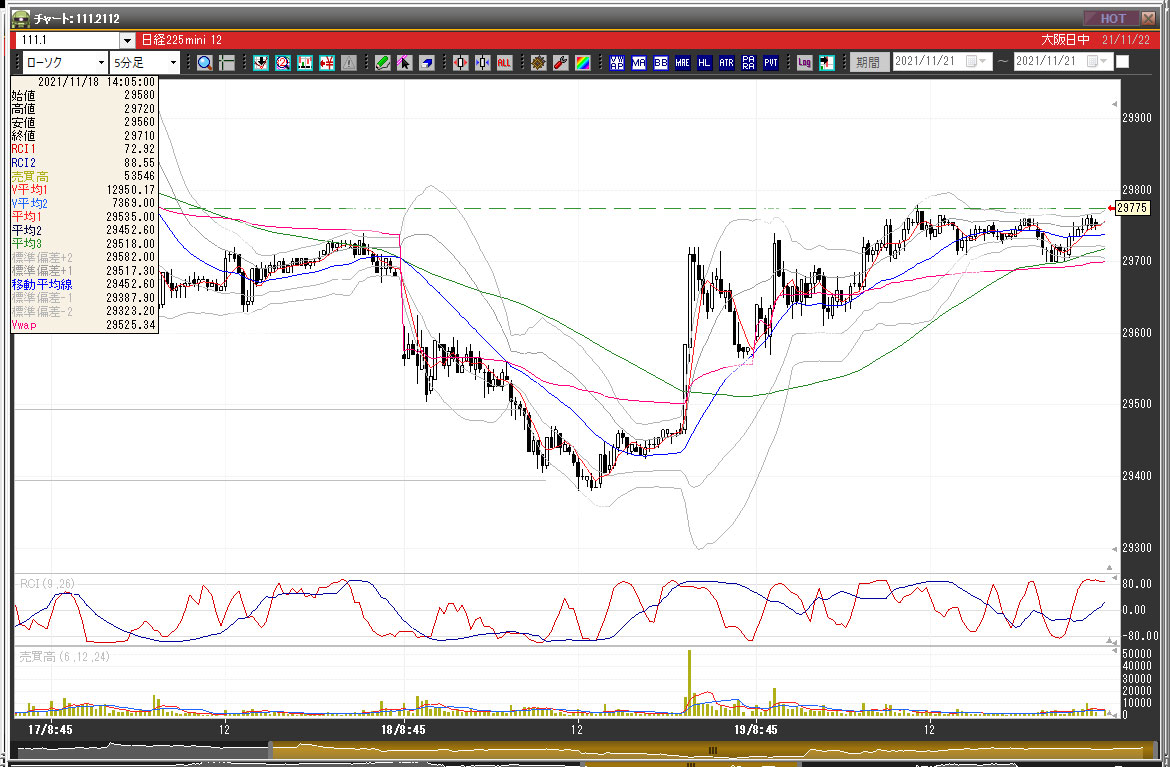Click the chart export arrow icon
The image size is (1170, 767).
[x=826, y=63]
